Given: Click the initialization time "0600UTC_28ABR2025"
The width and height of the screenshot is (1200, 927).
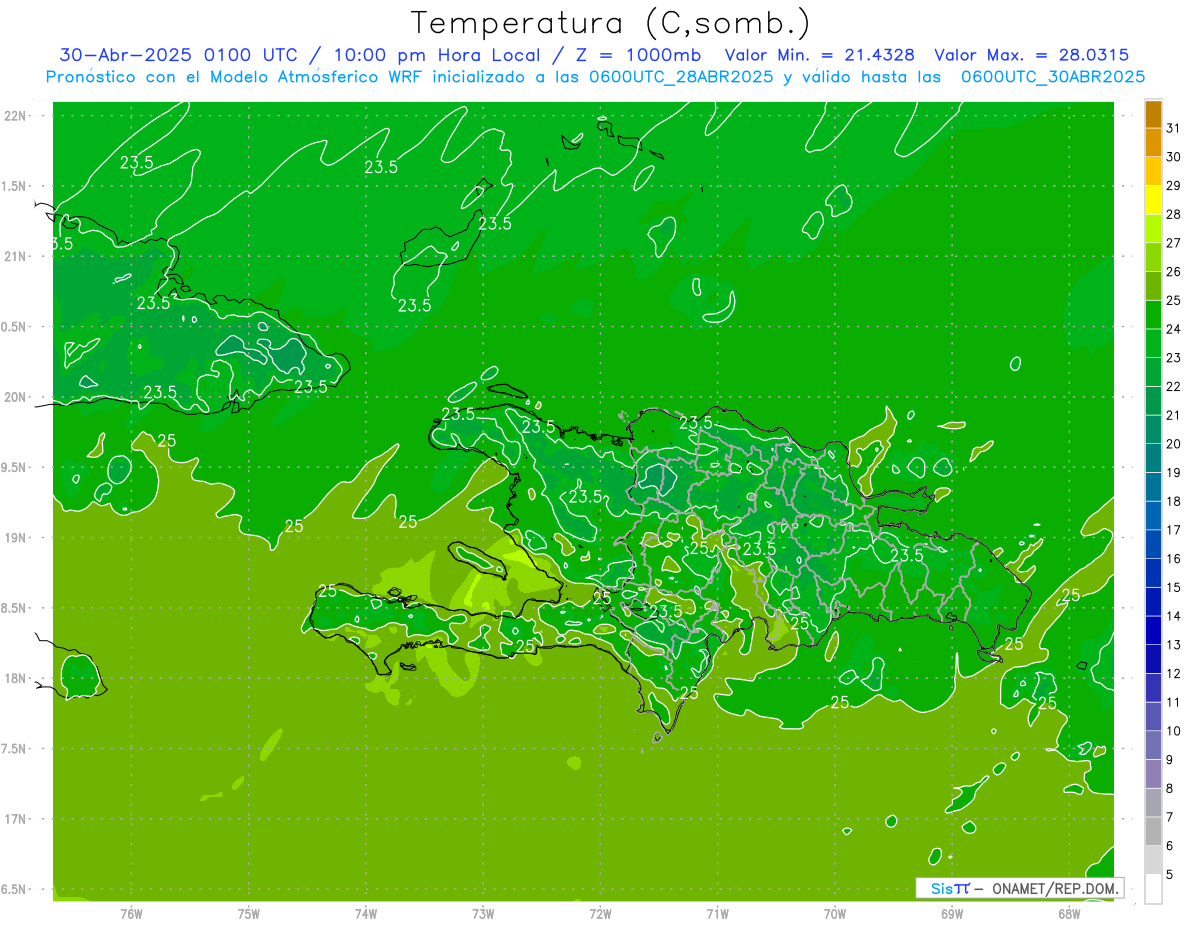Looking at the screenshot, I should 681,77.
